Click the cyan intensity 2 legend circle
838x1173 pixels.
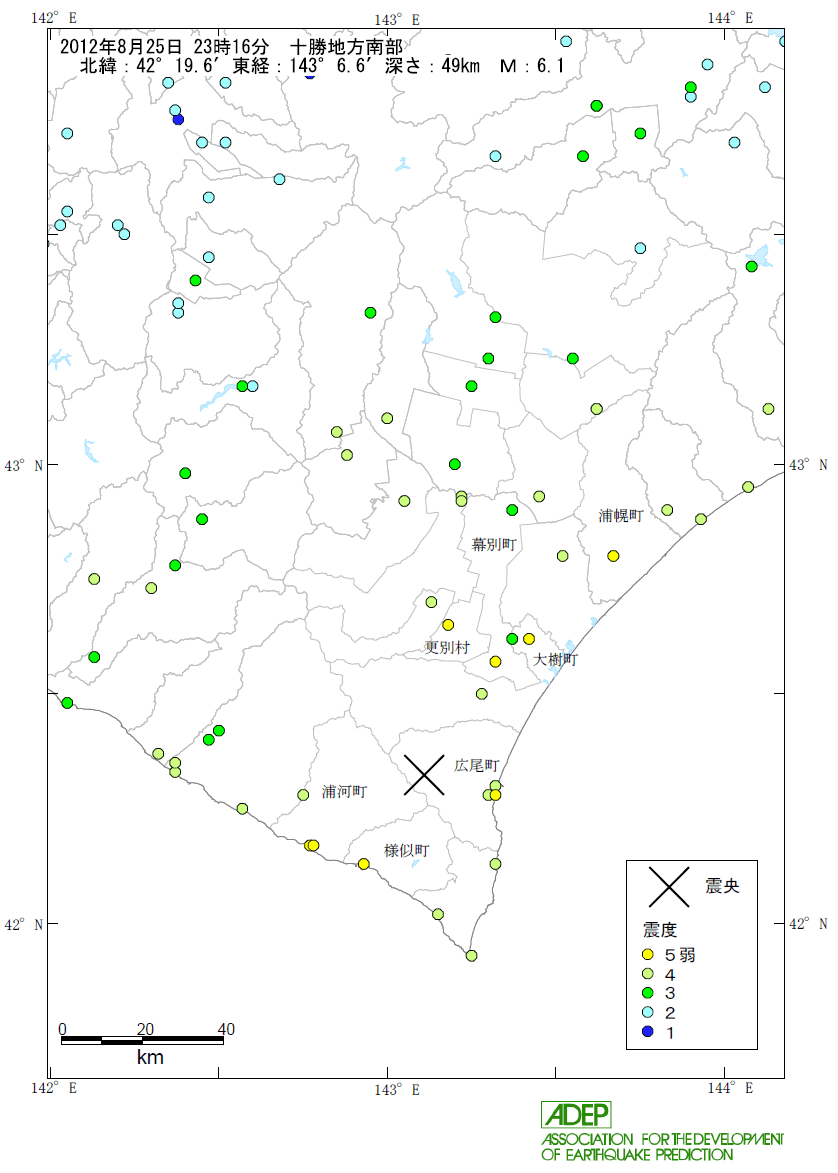[647, 1012]
